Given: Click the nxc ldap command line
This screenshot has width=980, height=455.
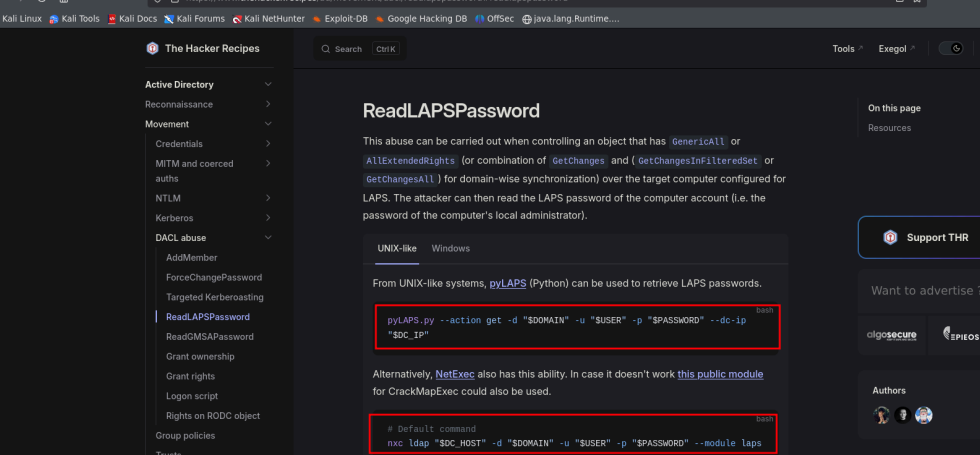Looking at the screenshot, I should tap(574, 443).
